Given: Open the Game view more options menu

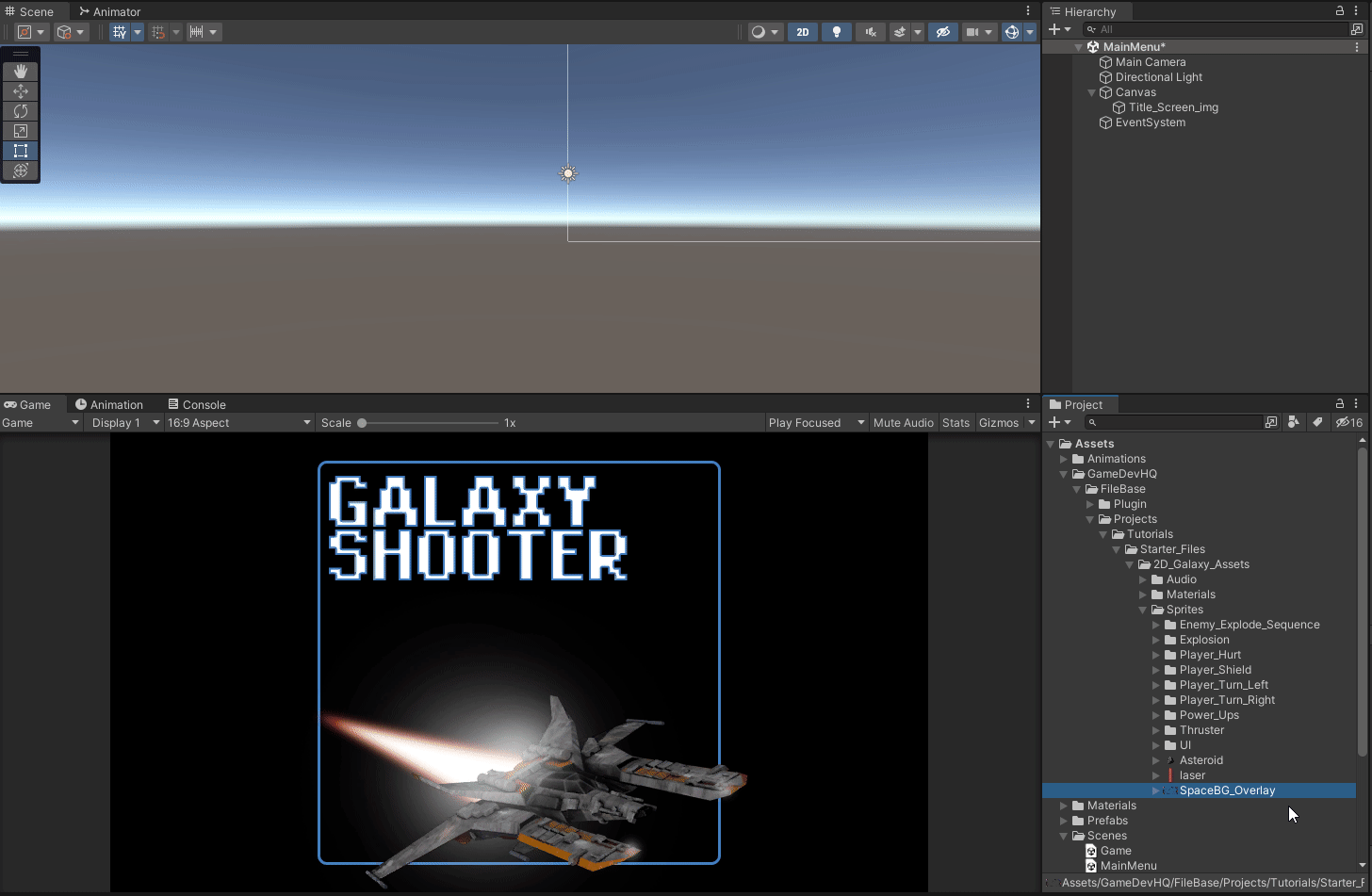Looking at the screenshot, I should coord(1028,404).
